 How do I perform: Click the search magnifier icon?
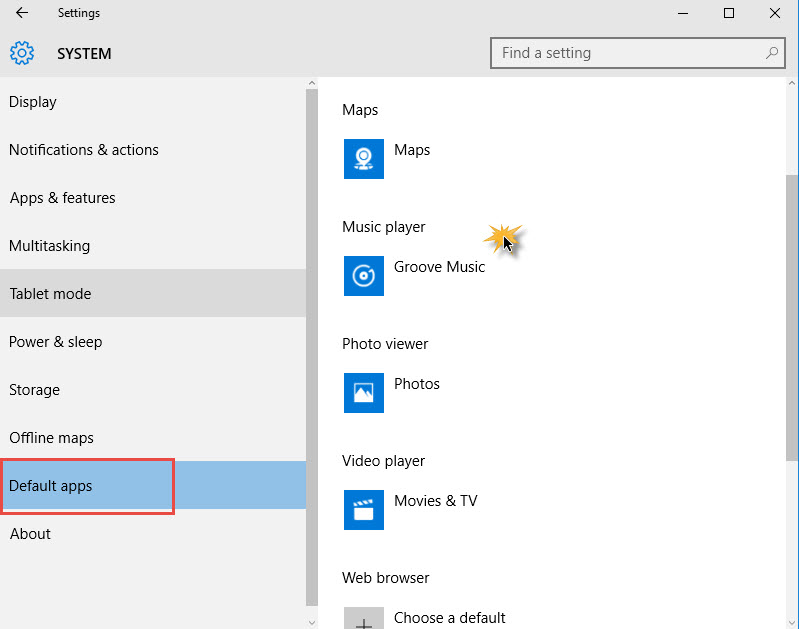click(771, 53)
